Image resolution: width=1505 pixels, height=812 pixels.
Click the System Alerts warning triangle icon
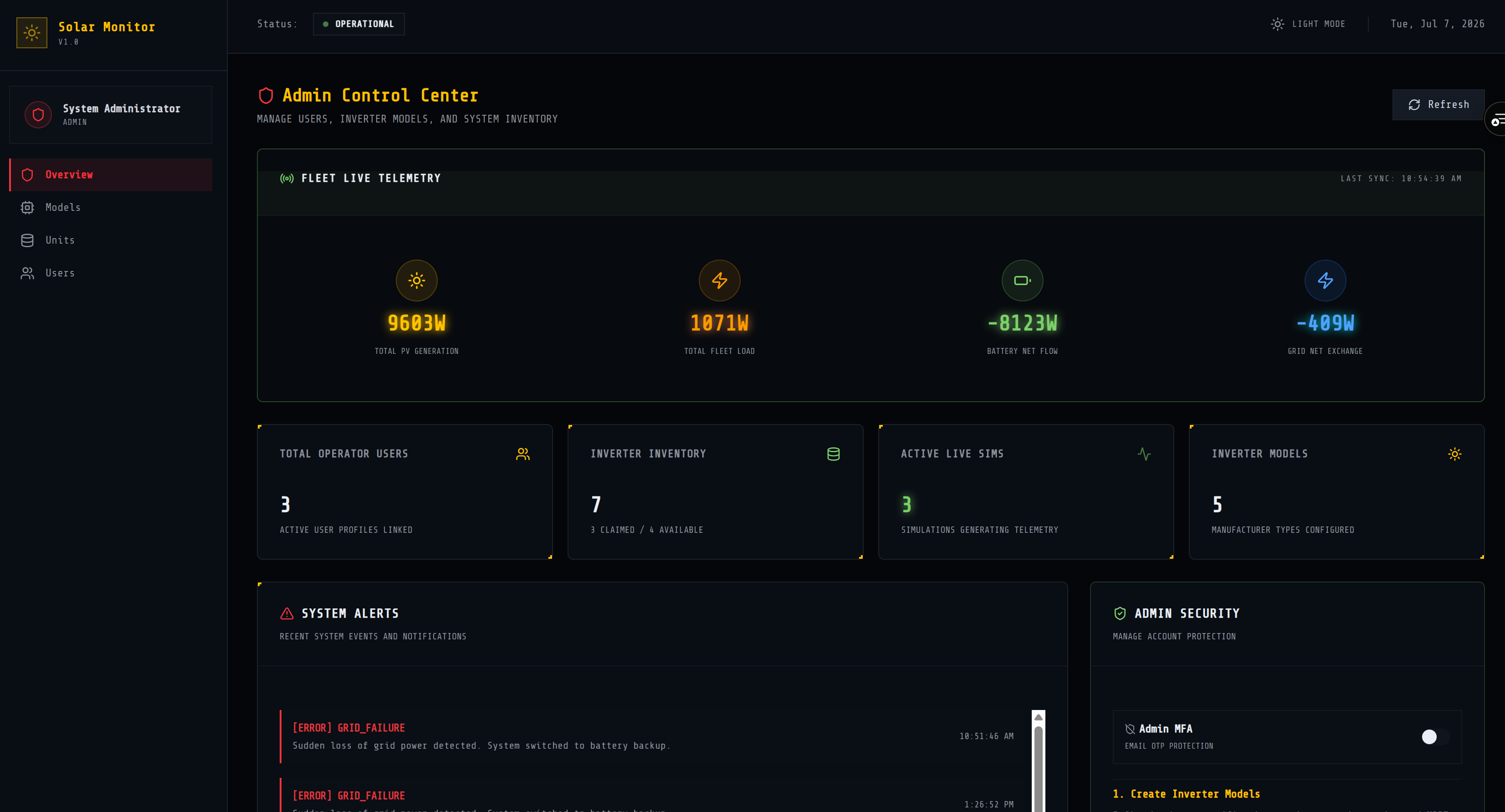click(287, 613)
